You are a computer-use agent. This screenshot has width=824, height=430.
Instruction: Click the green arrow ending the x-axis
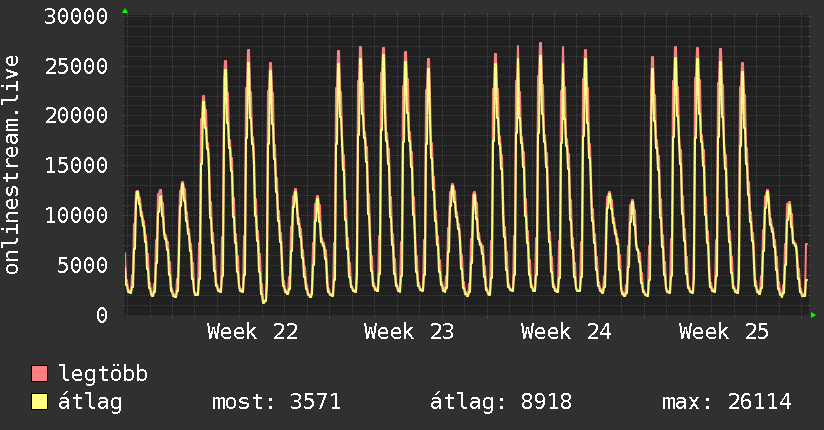813,315
